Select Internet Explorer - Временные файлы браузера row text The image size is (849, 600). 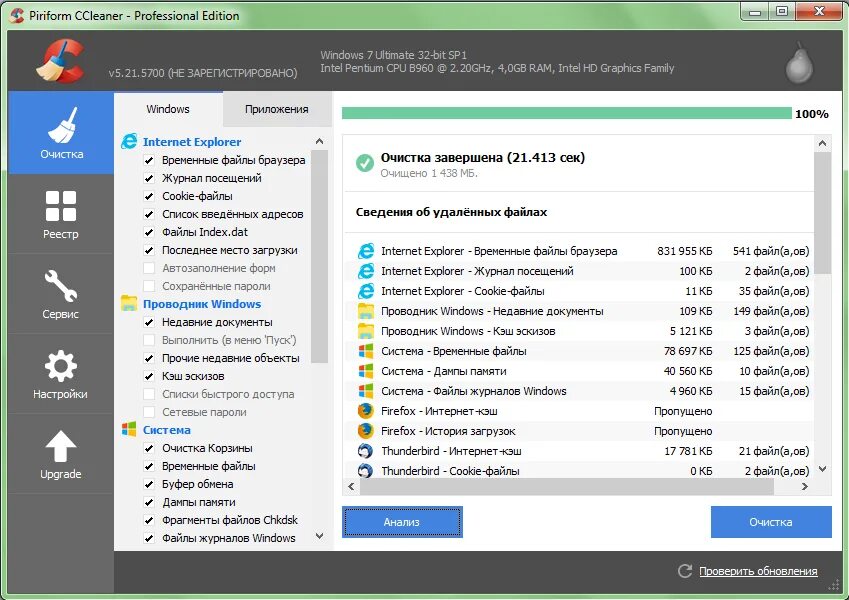(x=499, y=251)
